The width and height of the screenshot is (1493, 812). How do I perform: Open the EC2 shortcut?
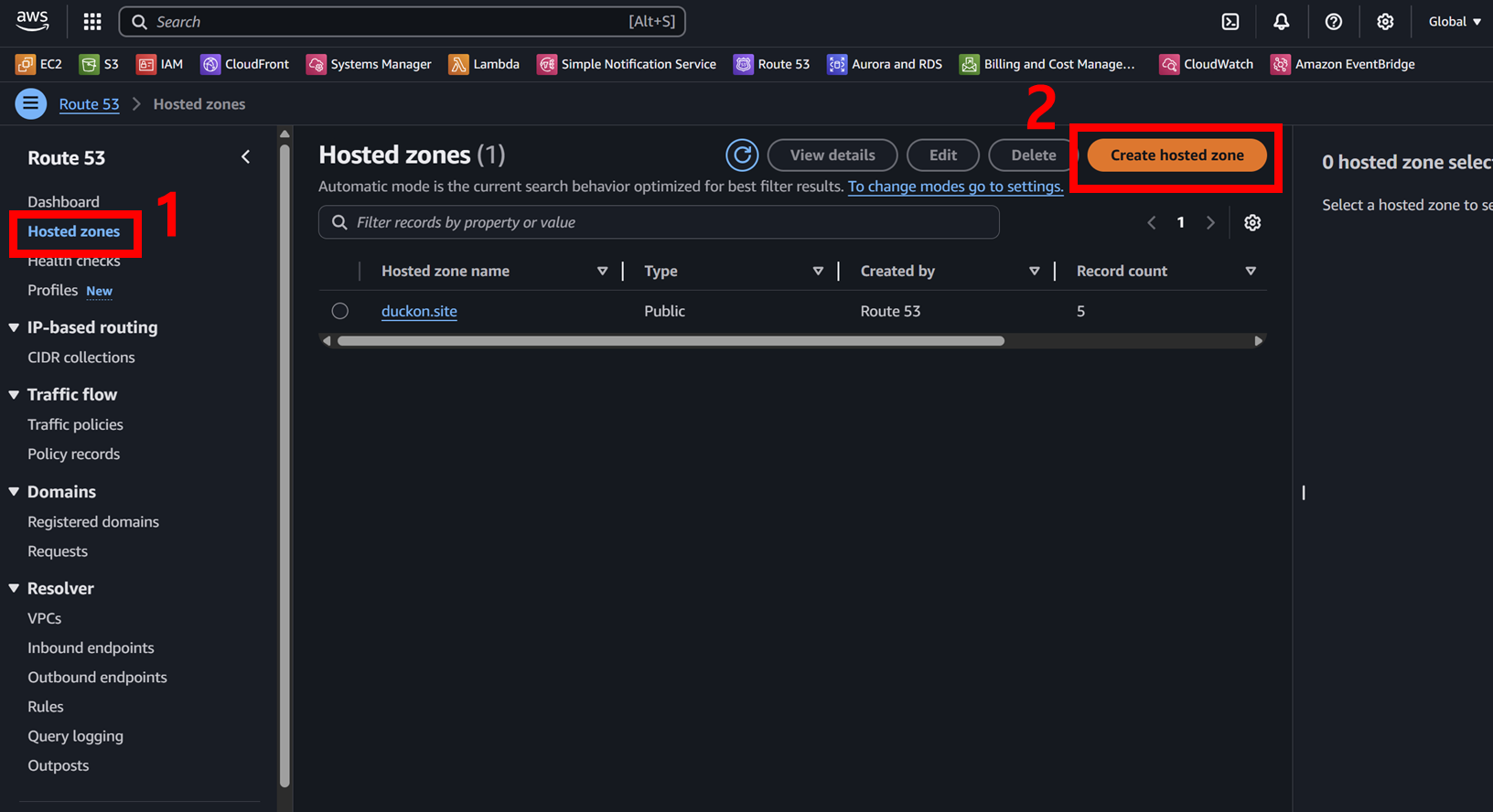pyautogui.click(x=39, y=64)
